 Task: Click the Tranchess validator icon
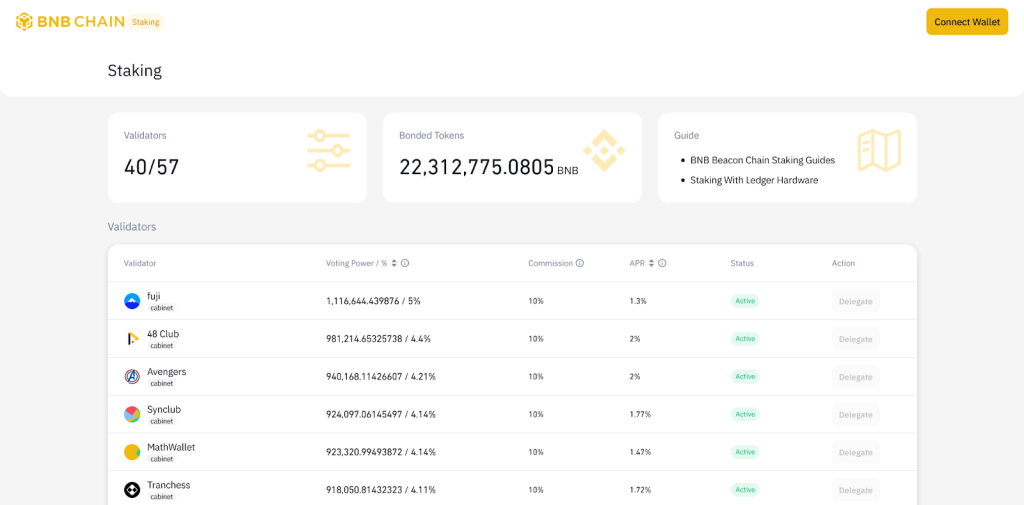(132, 490)
